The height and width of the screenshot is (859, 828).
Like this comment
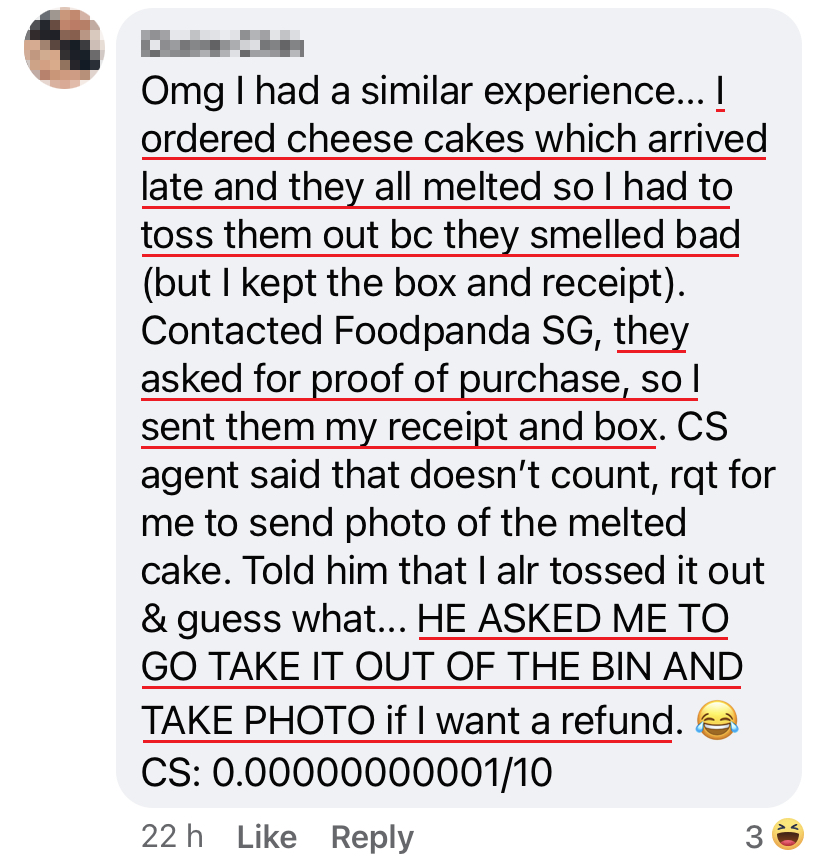267,836
